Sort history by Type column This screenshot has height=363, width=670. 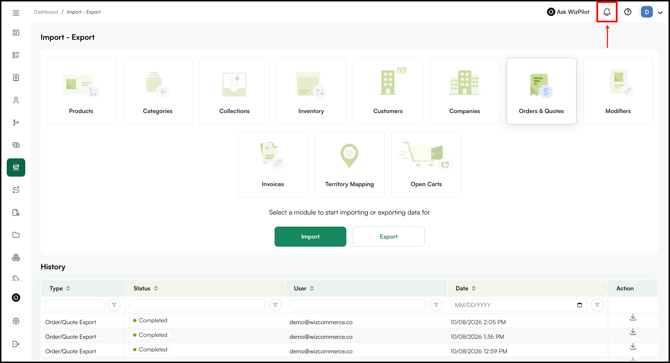[68, 288]
